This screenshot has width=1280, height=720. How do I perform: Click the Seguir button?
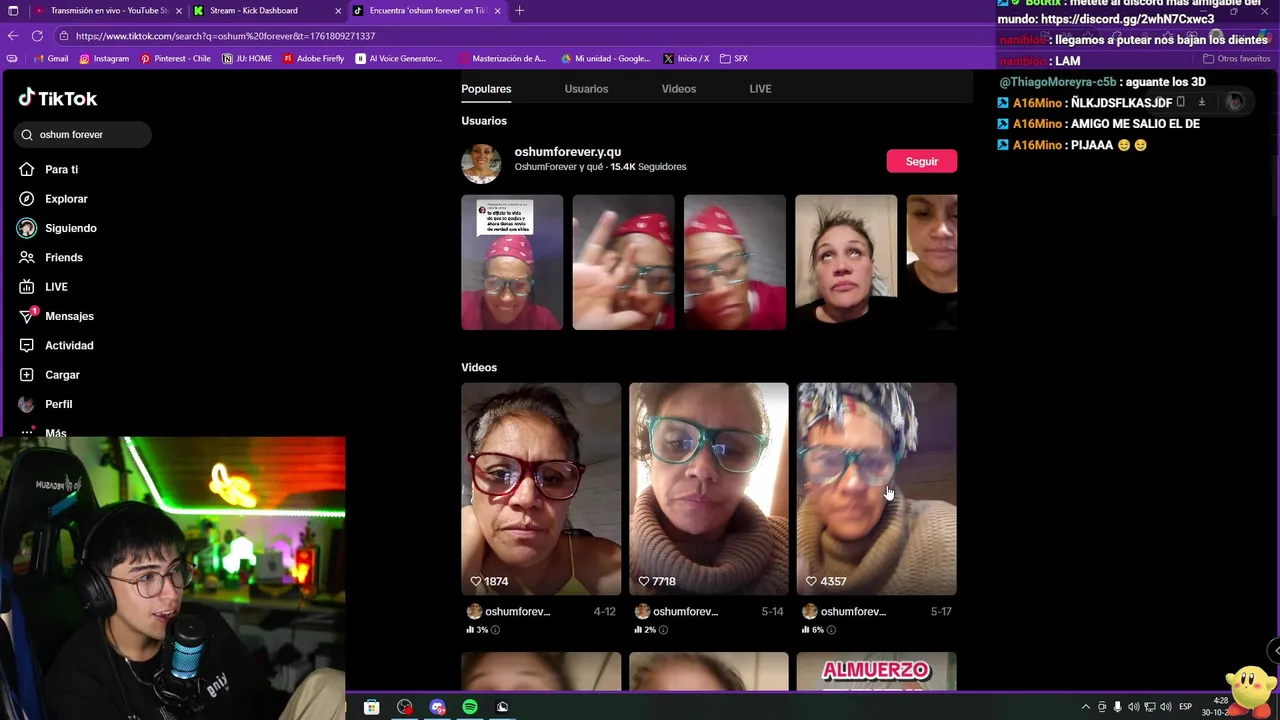(921, 161)
